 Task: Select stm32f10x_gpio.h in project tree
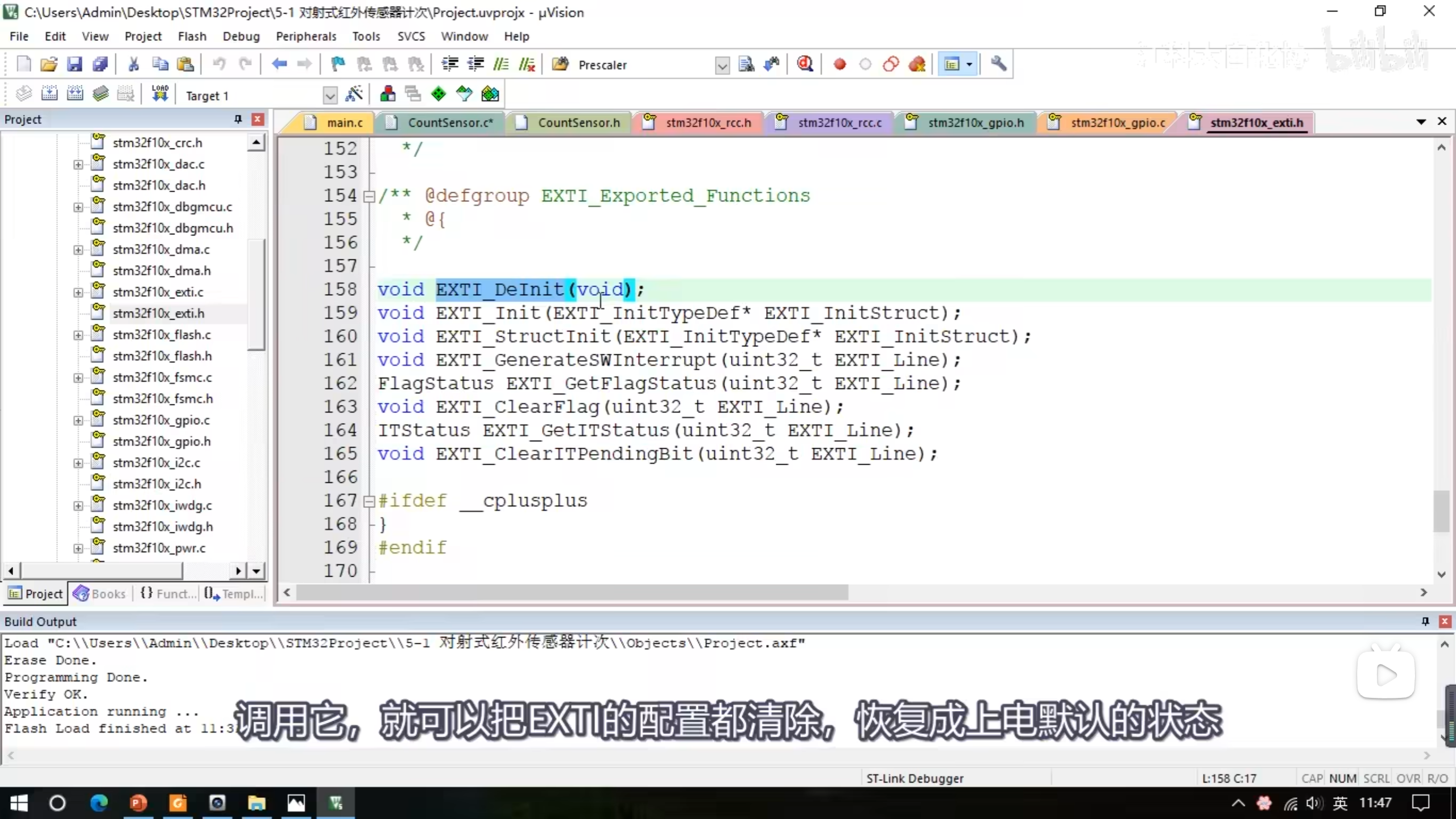pos(162,441)
